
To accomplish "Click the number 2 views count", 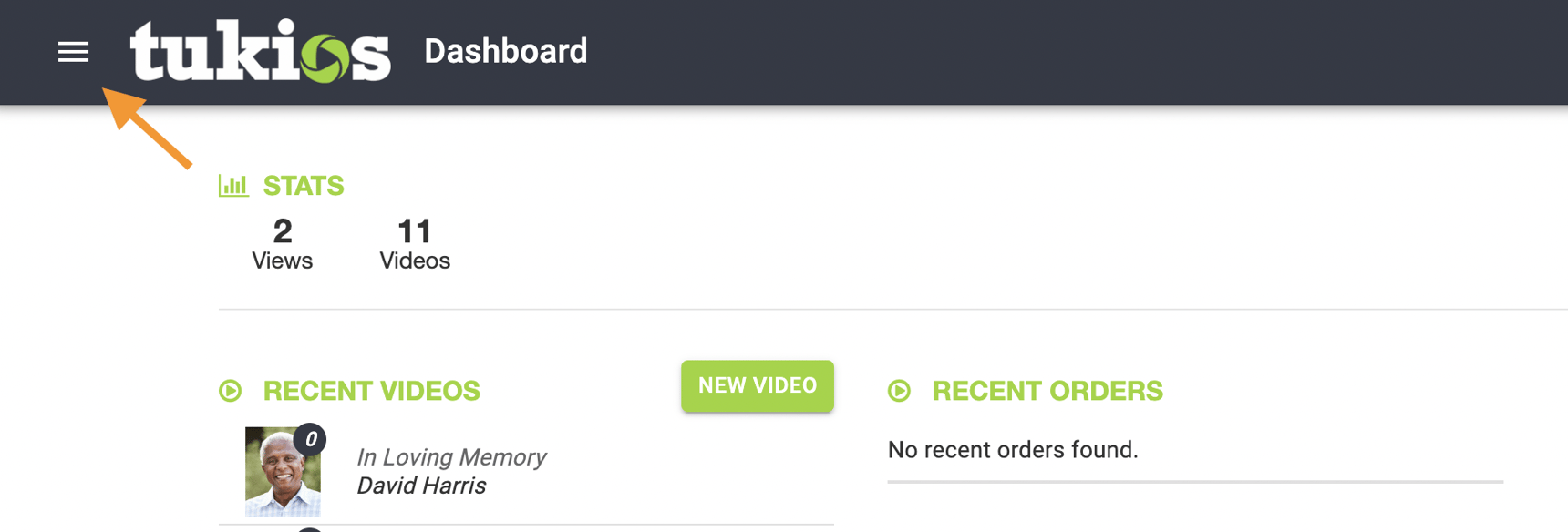I will point(283,231).
